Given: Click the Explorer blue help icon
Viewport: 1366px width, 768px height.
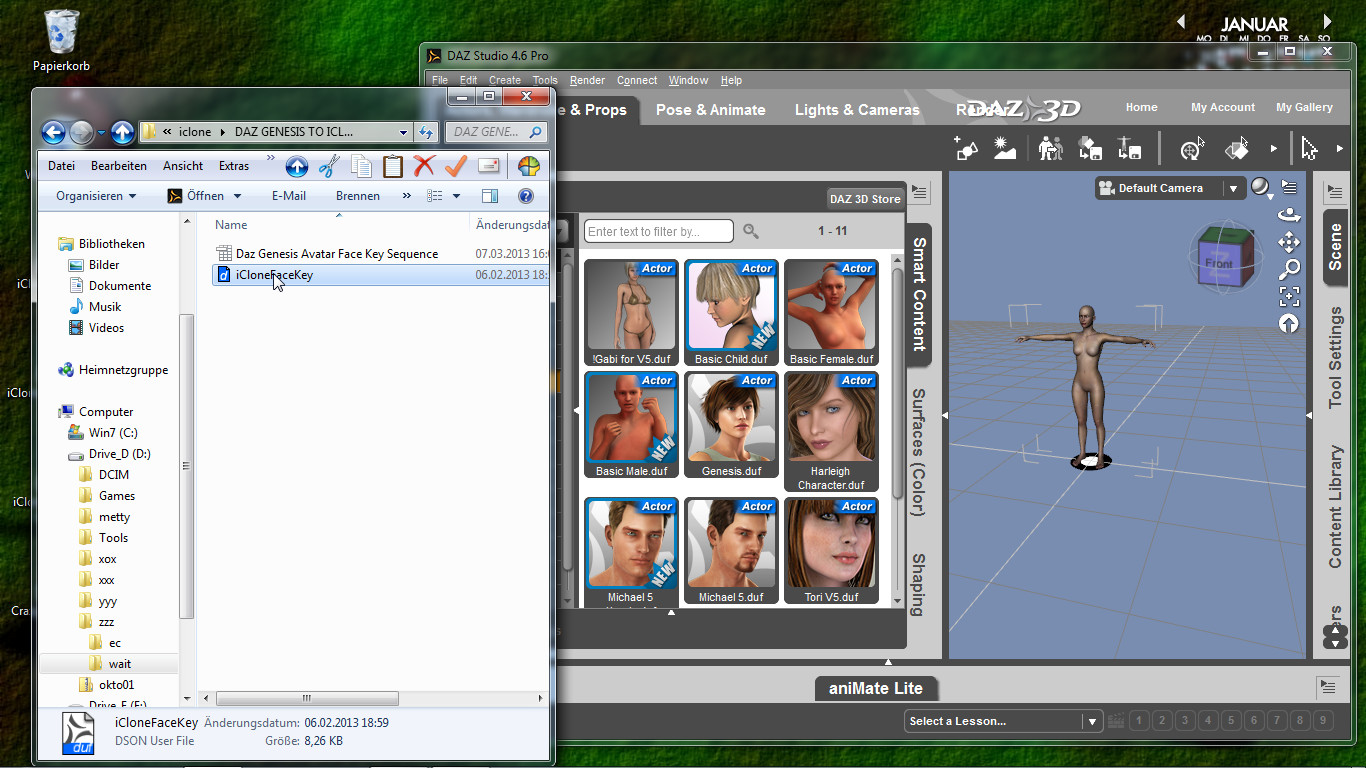Looking at the screenshot, I should (x=526, y=196).
